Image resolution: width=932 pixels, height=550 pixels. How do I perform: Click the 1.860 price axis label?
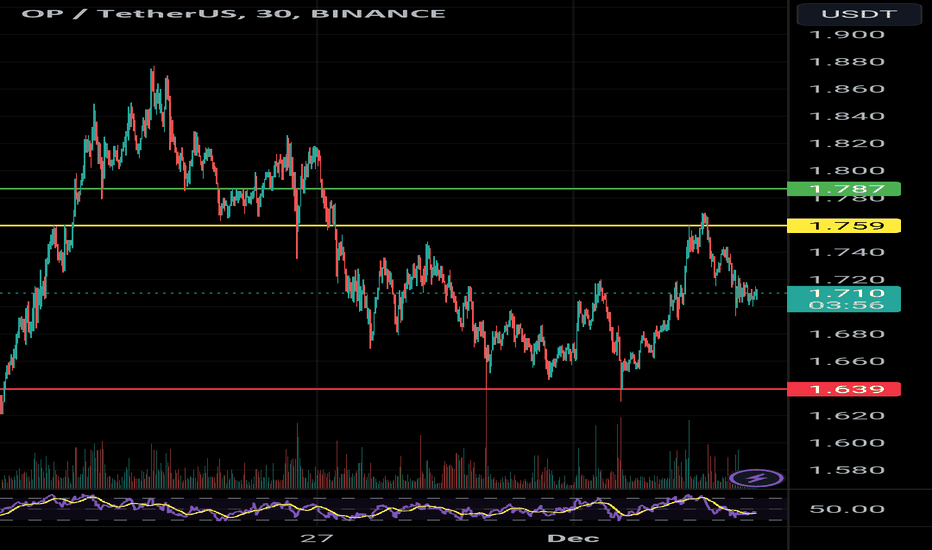(847, 89)
